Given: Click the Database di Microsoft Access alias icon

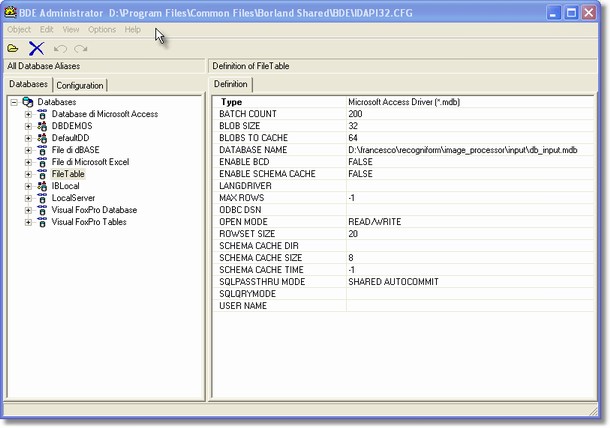Looking at the screenshot, I should pyautogui.click(x=42, y=114).
